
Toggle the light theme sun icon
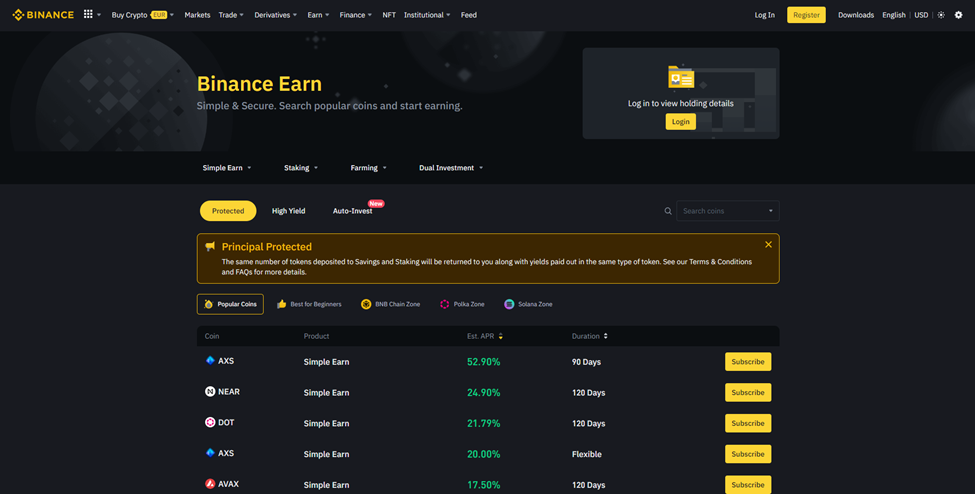pyautogui.click(x=941, y=15)
